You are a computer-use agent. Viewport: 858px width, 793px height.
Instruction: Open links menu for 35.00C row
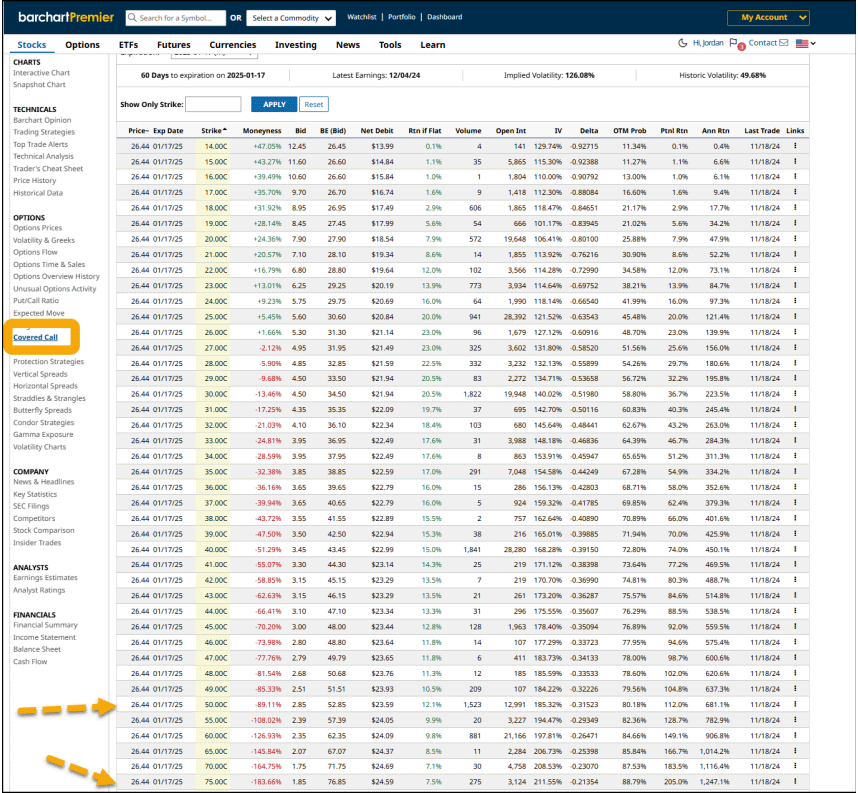pos(795,472)
